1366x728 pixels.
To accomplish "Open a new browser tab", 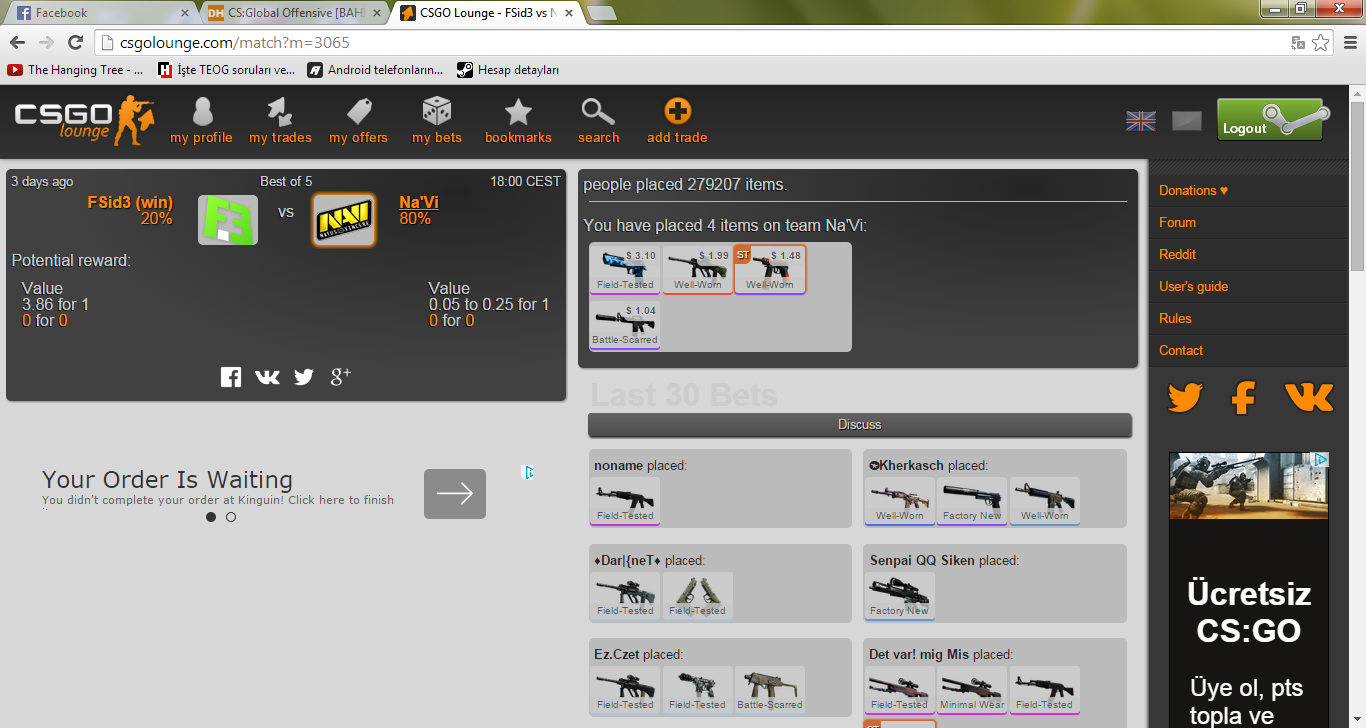I will (601, 13).
